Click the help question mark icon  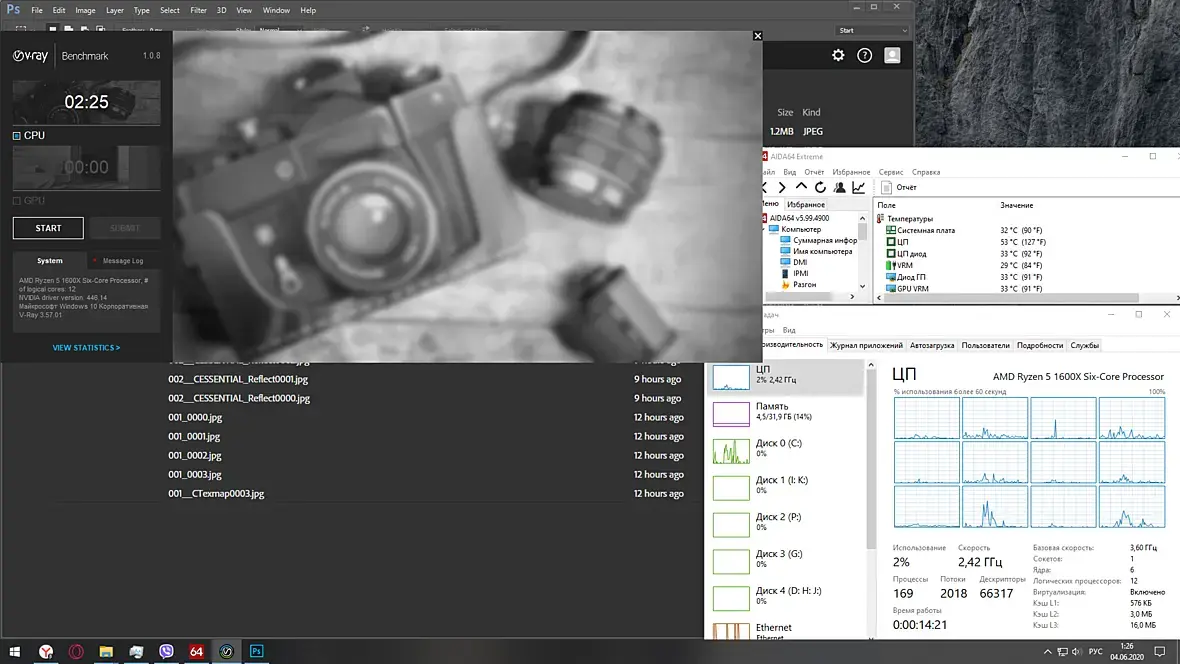pyautogui.click(x=865, y=56)
